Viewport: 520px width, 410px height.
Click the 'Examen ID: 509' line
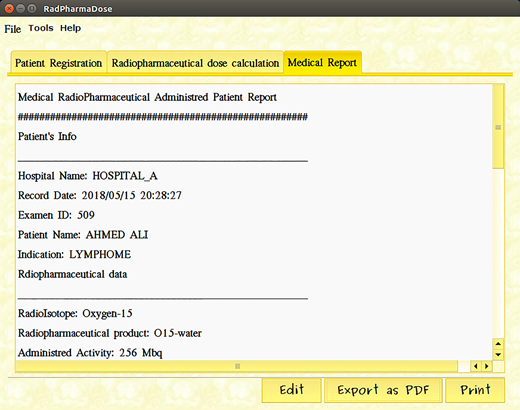56,215
